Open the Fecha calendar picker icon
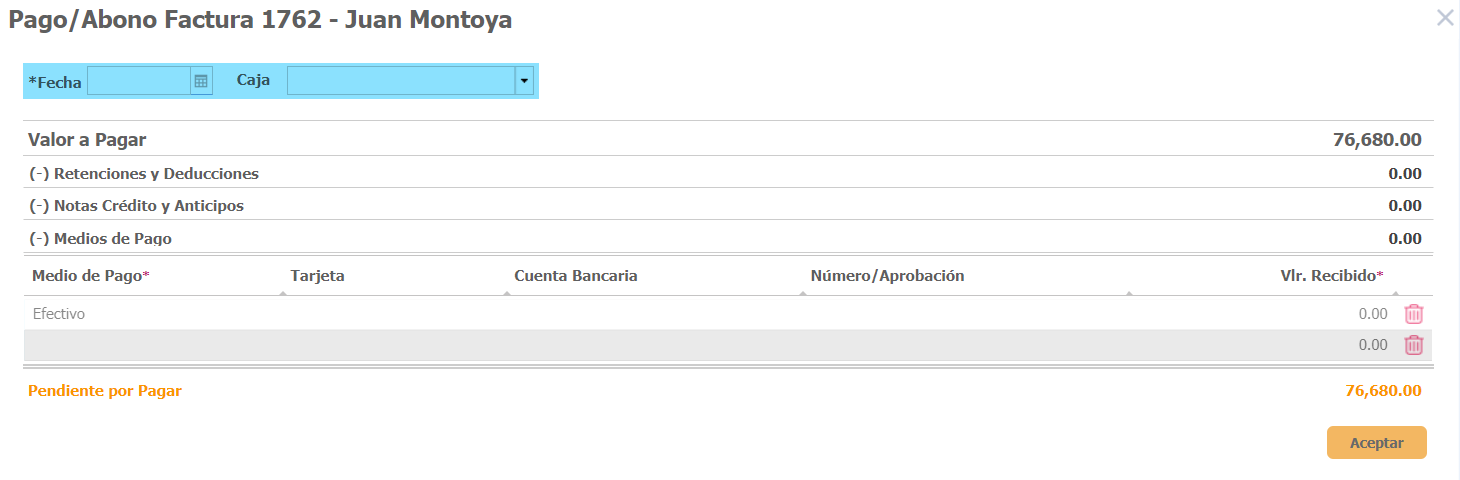This screenshot has height=480, width=1460. 201,81
